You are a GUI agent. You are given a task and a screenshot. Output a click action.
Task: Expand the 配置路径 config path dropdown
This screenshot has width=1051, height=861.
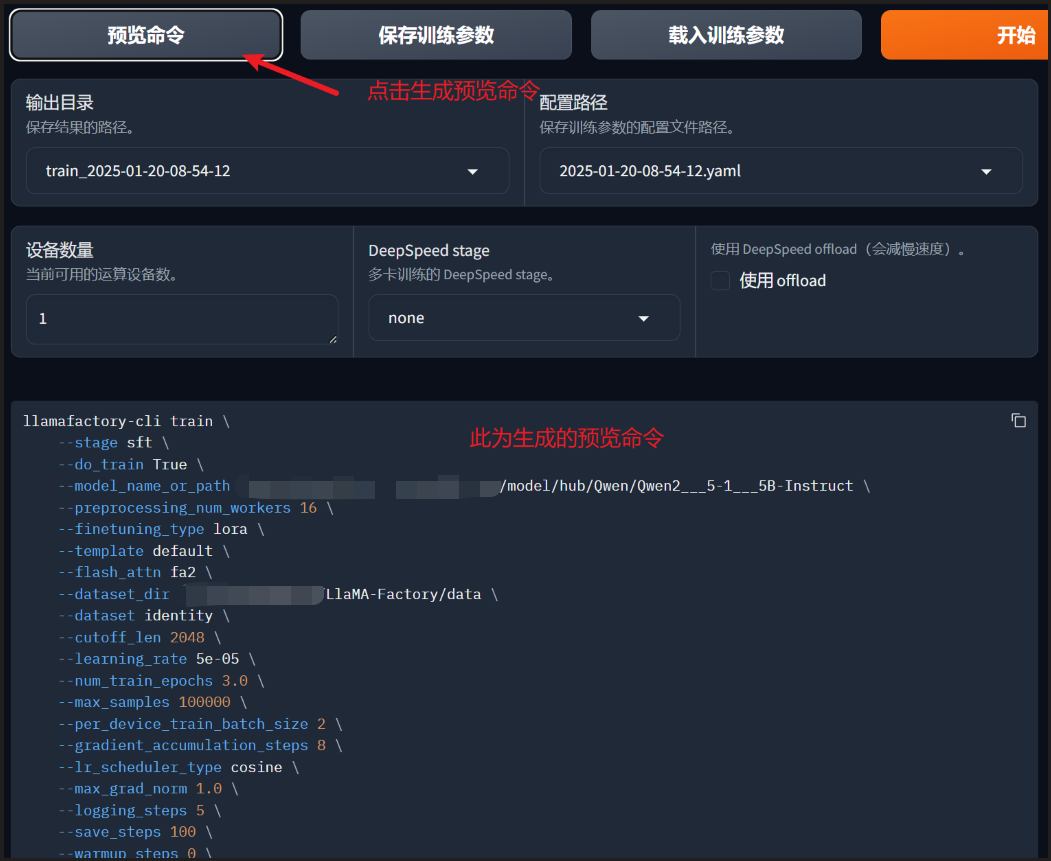pos(781,171)
